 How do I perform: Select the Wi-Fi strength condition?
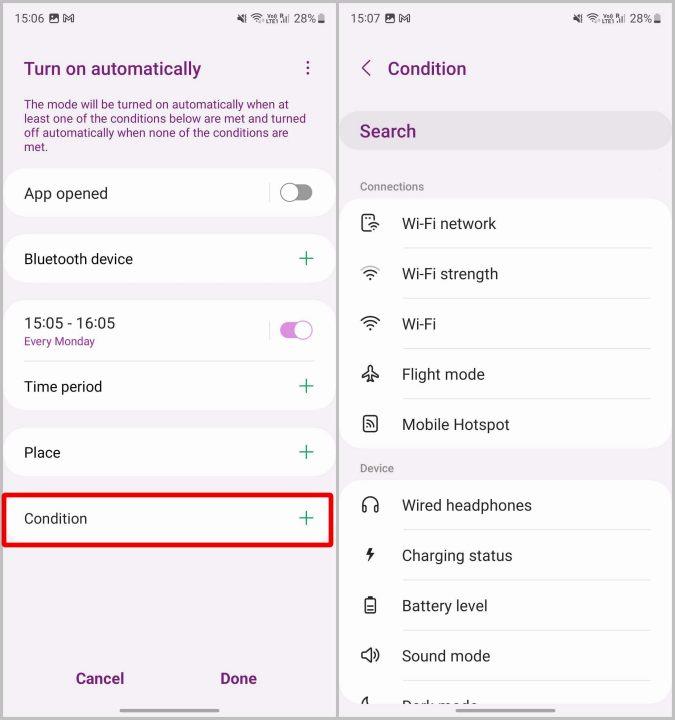(x=505, y=274)
